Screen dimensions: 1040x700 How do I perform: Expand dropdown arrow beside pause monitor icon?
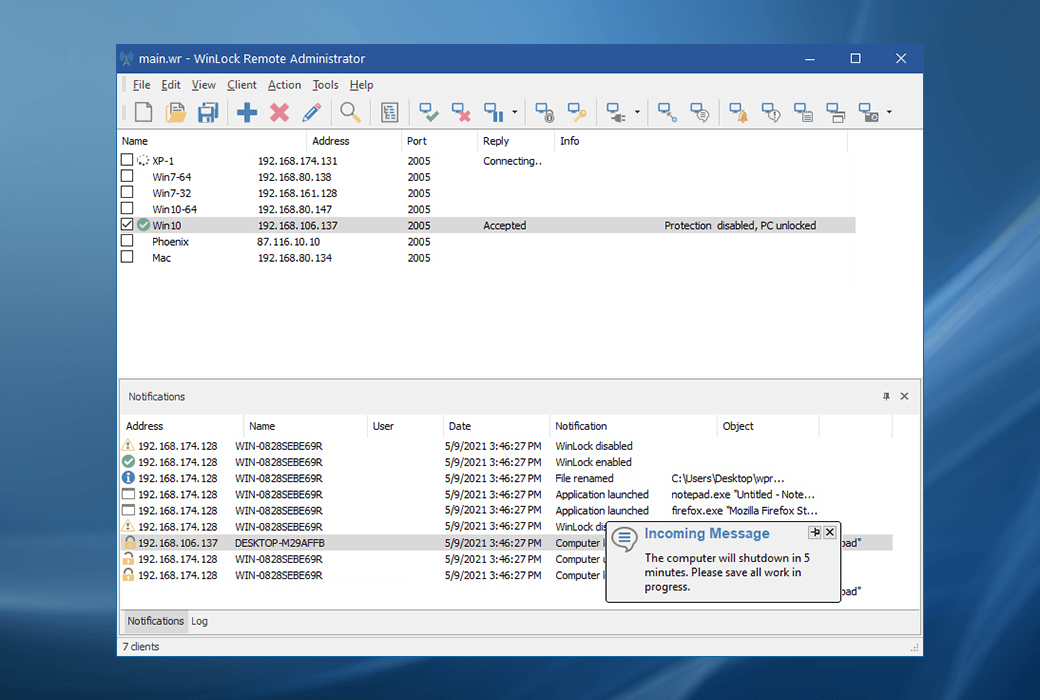click(x=515, y=112)
